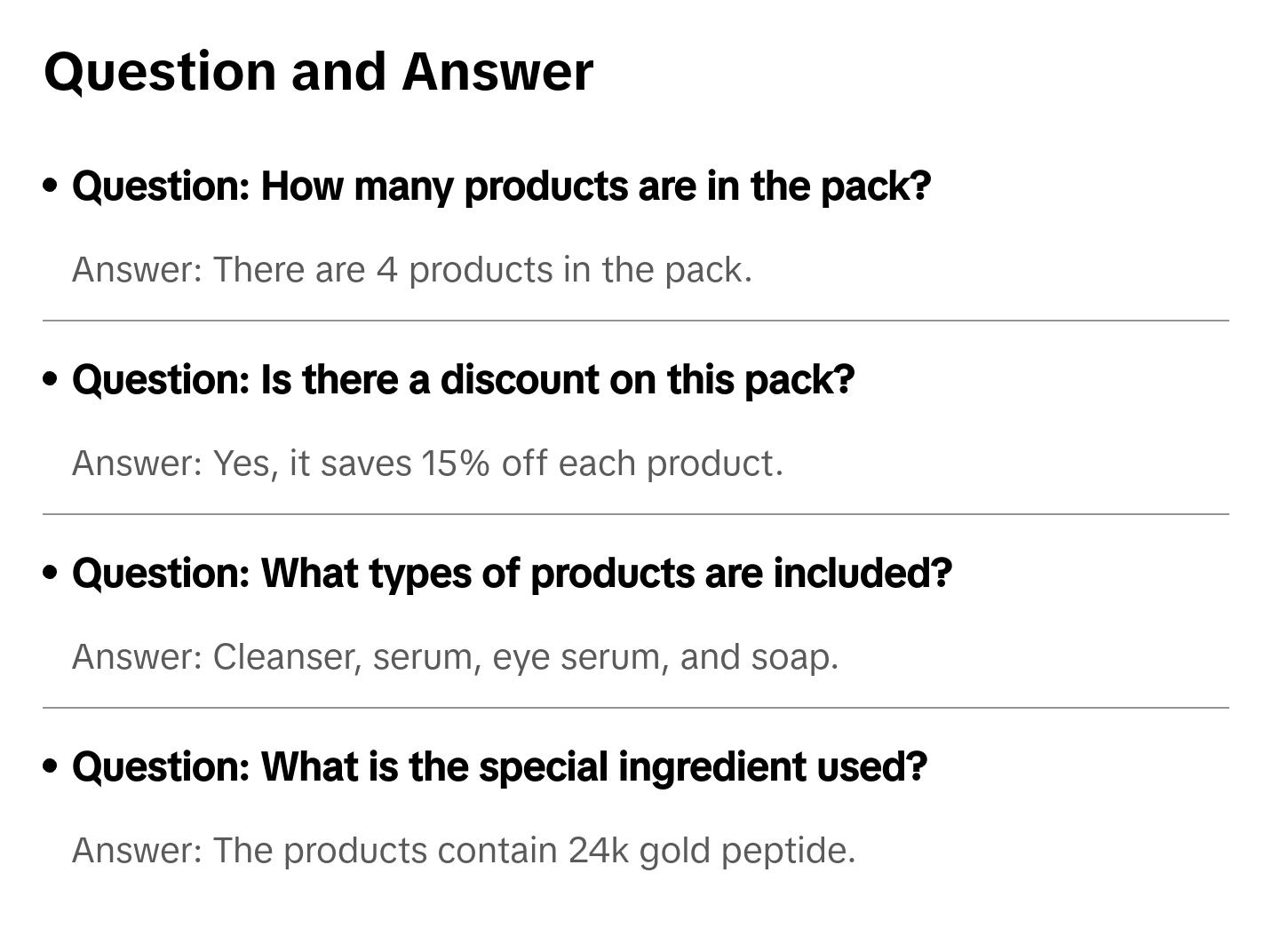Select the answer sentence "The products contain"

(x=463, y=851)
